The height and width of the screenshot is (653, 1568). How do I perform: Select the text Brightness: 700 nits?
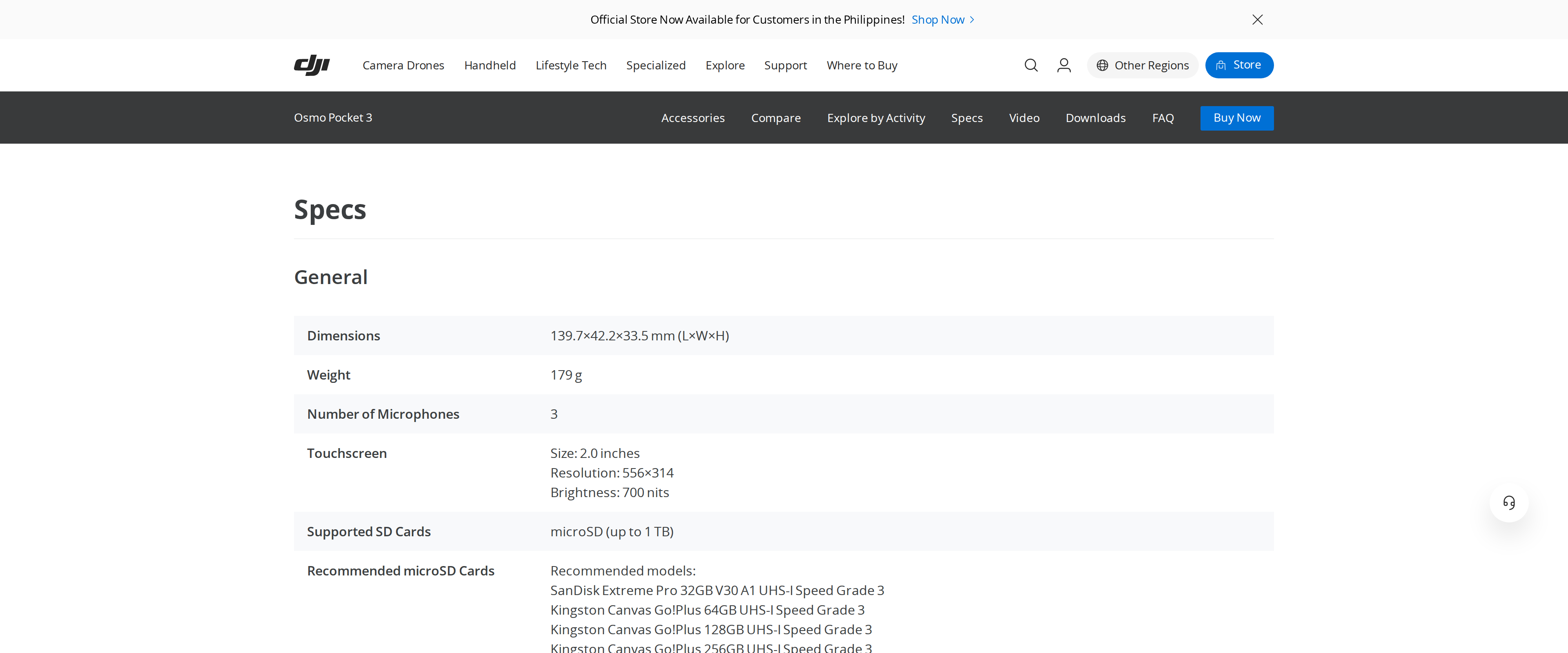coord(609,492)
